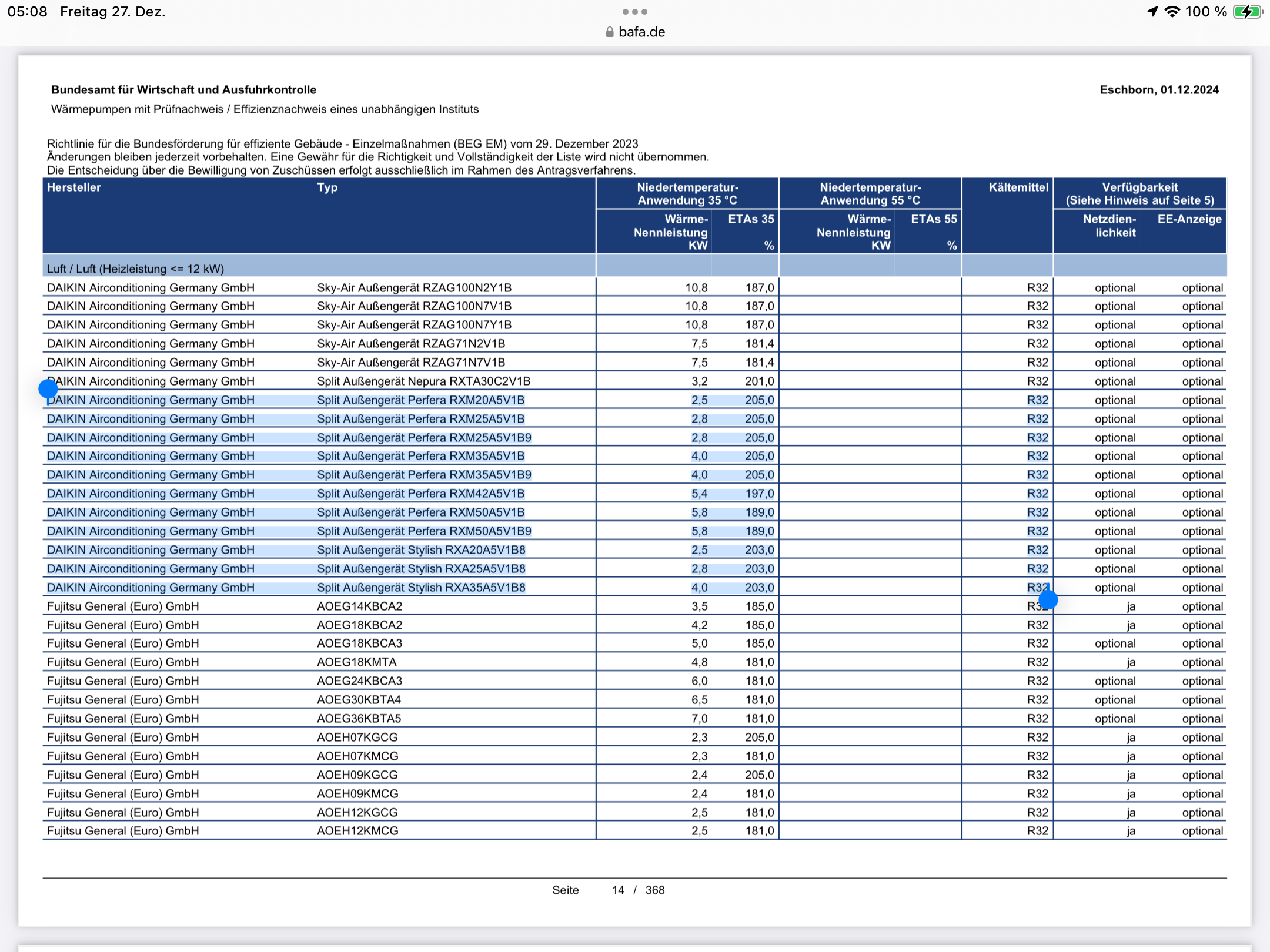This screenshot has height=952, width=1270.
Task: Tap the status bar clock showing 05:08
Action: (28, 12)
